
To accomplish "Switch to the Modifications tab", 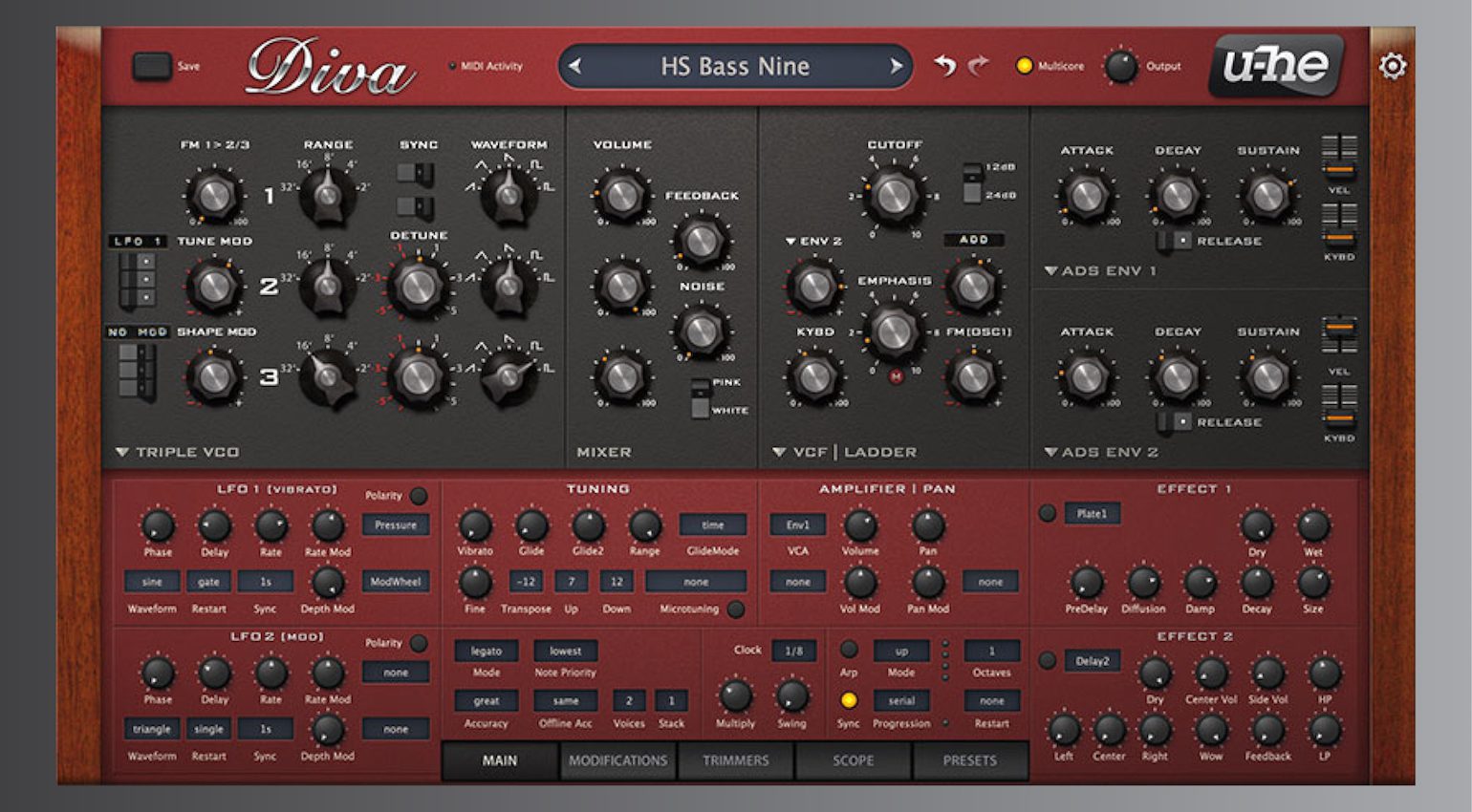I will [x=617, y=760].
